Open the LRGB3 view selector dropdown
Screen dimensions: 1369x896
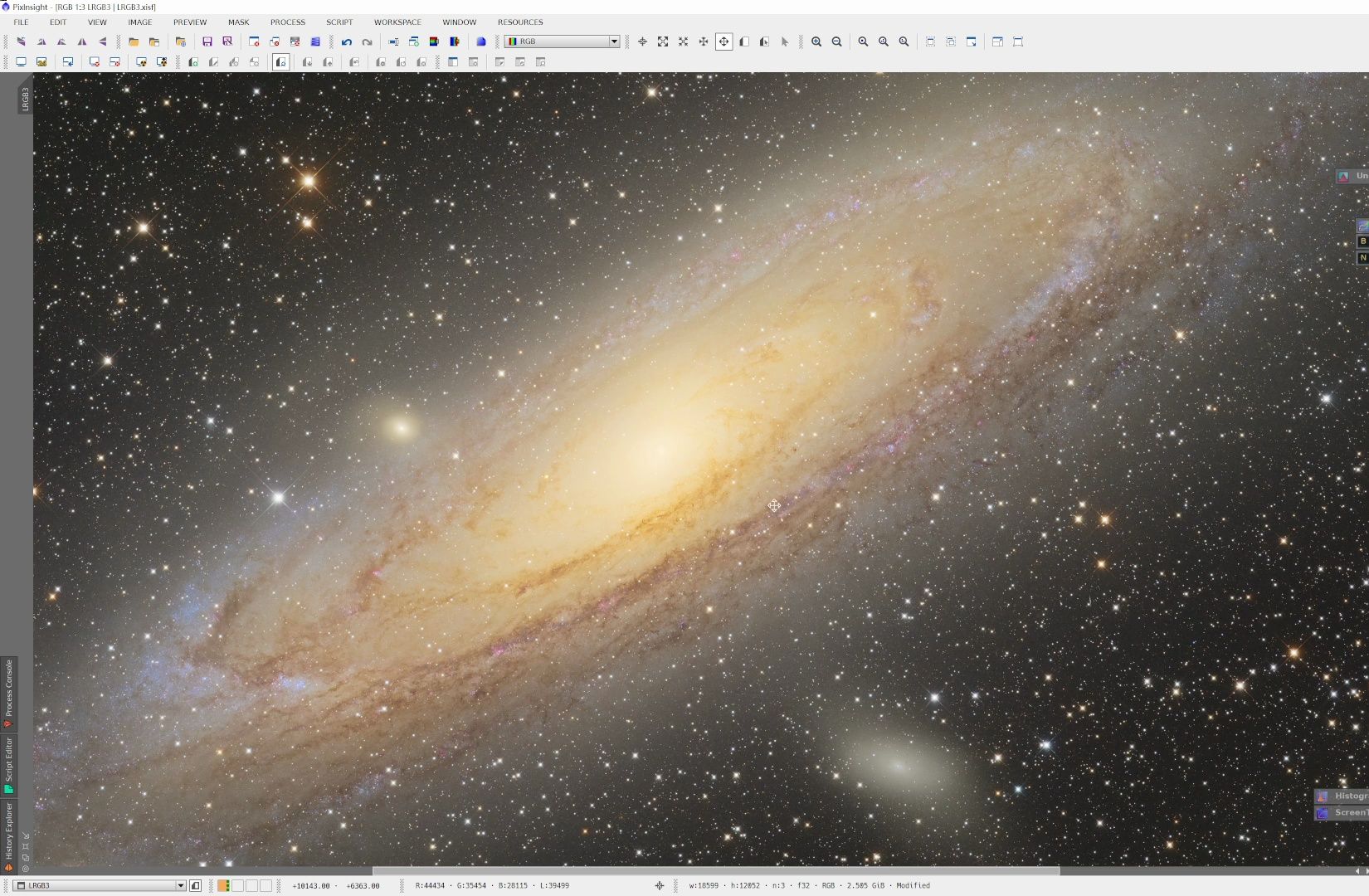coord(100,885)
